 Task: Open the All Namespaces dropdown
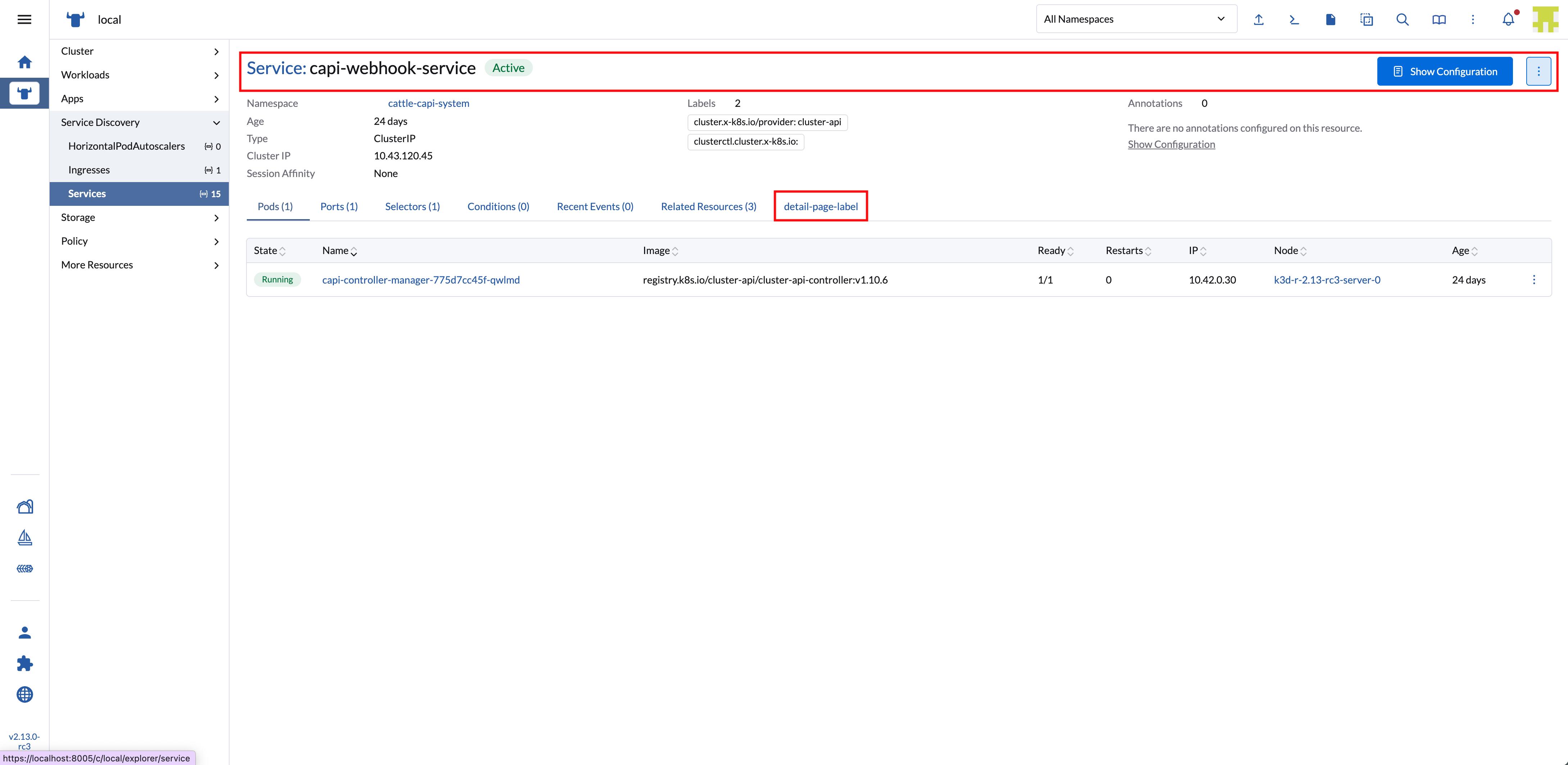pyautogui.click(x=1136, y=19)
